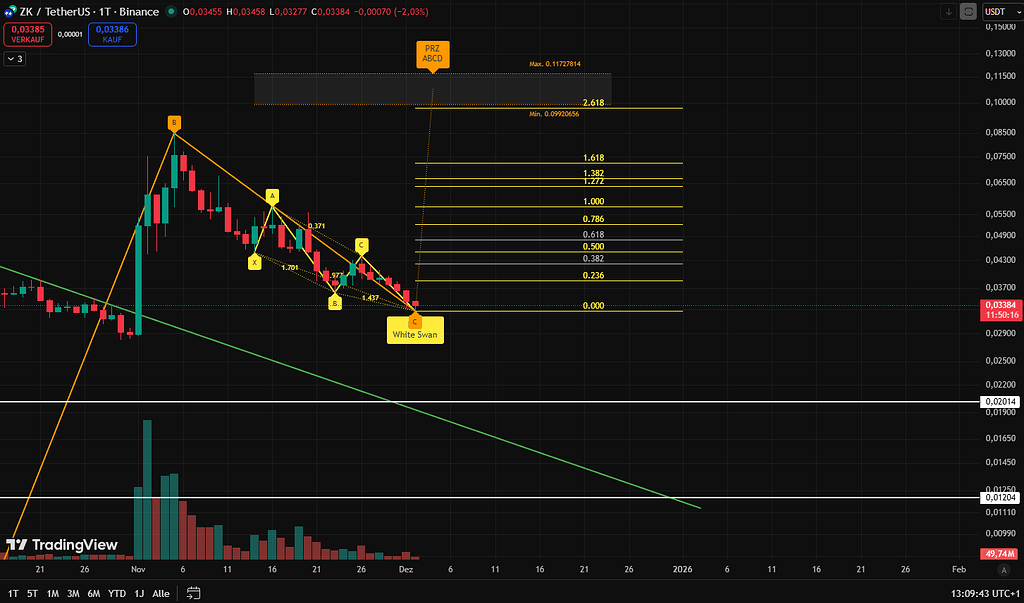Click the TradingView logo

[x=62, y=545]
